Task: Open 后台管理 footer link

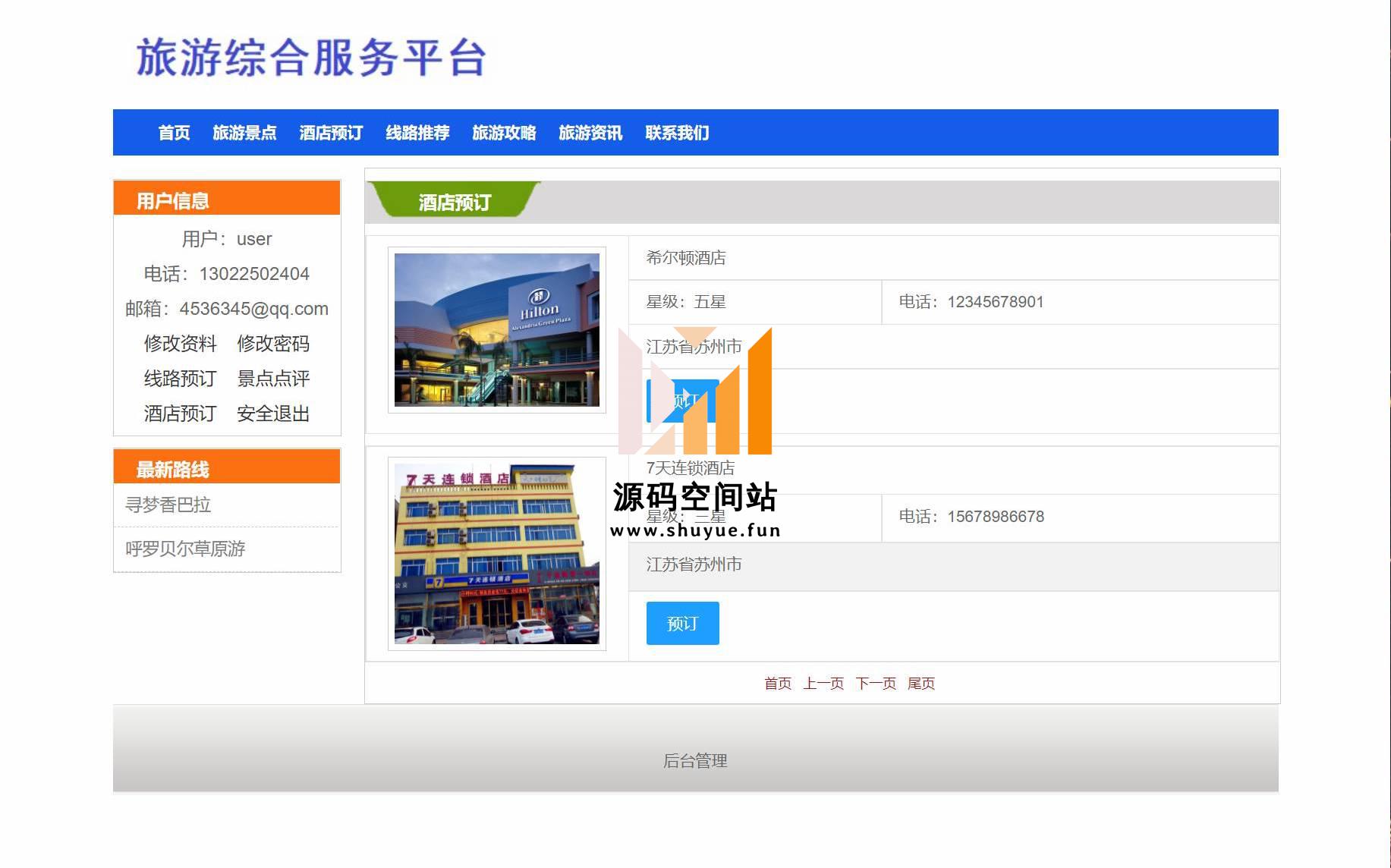Action: 695,761
